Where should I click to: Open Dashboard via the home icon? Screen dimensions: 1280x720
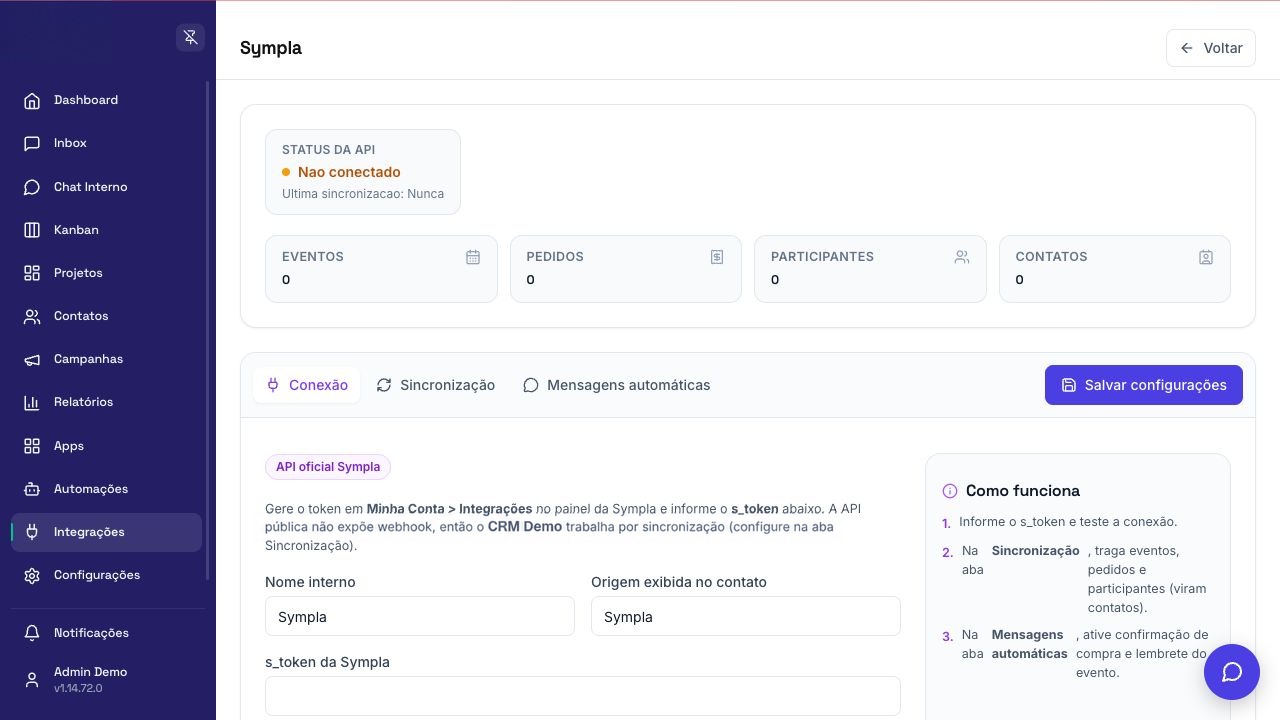pos(32,100)
